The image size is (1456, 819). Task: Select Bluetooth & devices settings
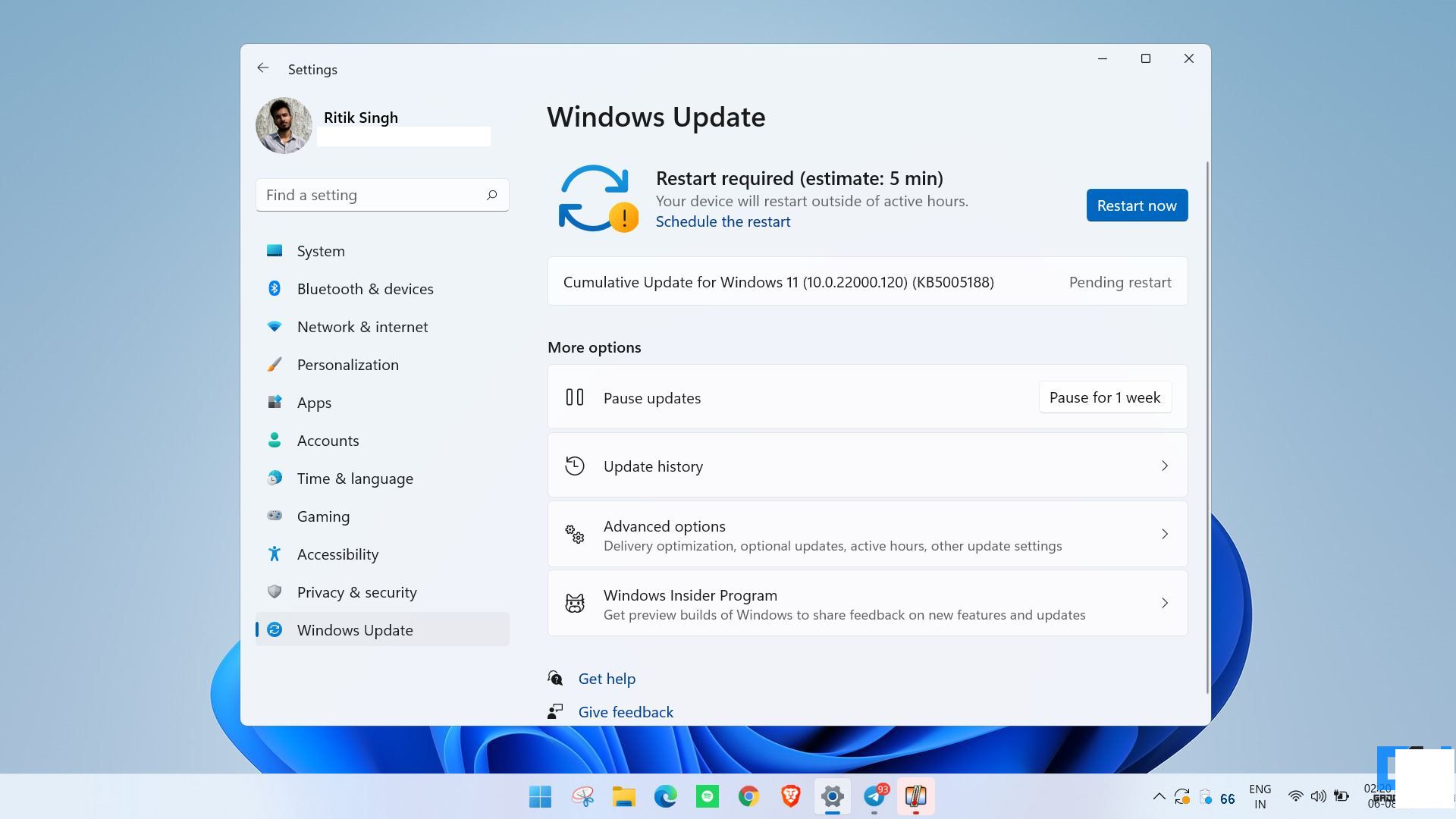tap(365, 288)
